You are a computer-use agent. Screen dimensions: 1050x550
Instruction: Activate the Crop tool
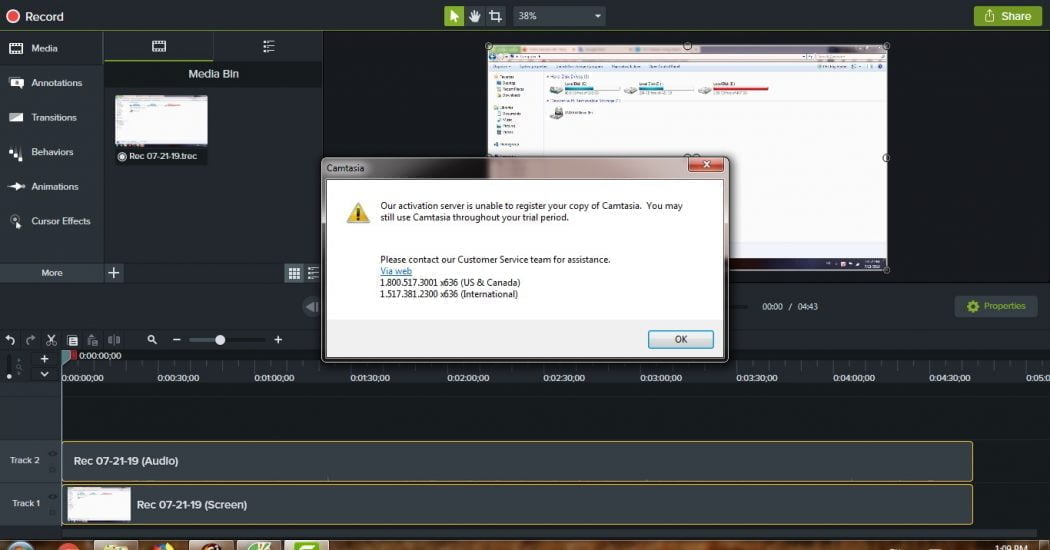496,16
